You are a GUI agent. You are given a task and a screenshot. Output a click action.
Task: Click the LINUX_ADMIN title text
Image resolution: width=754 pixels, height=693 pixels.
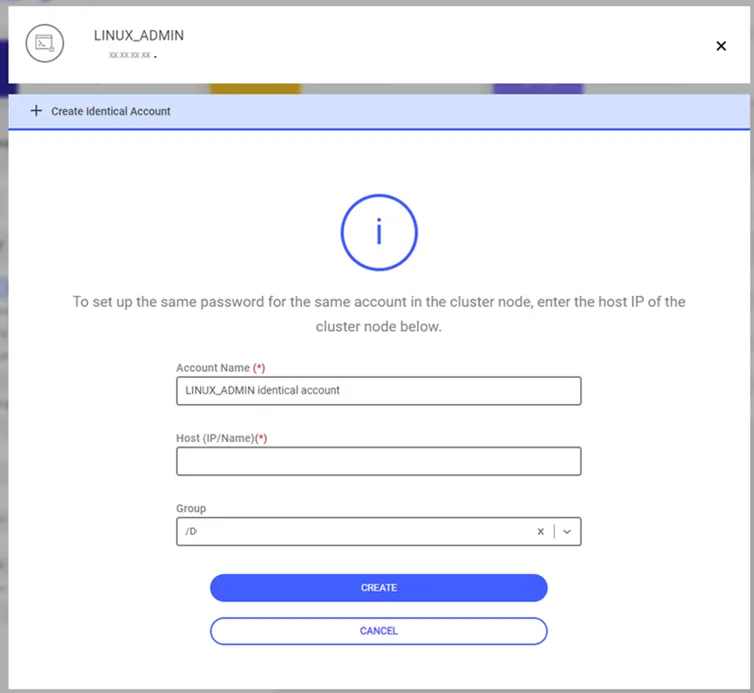coord(138,35)
